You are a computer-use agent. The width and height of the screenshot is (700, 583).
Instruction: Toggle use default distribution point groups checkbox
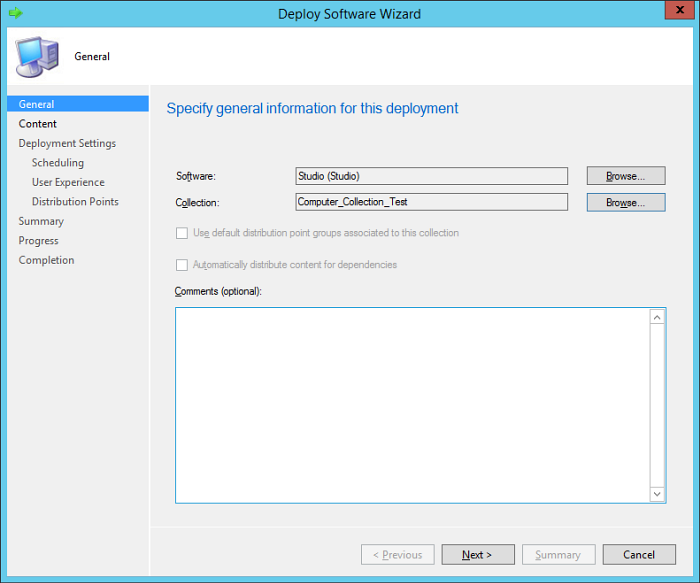tap(182, 233)
